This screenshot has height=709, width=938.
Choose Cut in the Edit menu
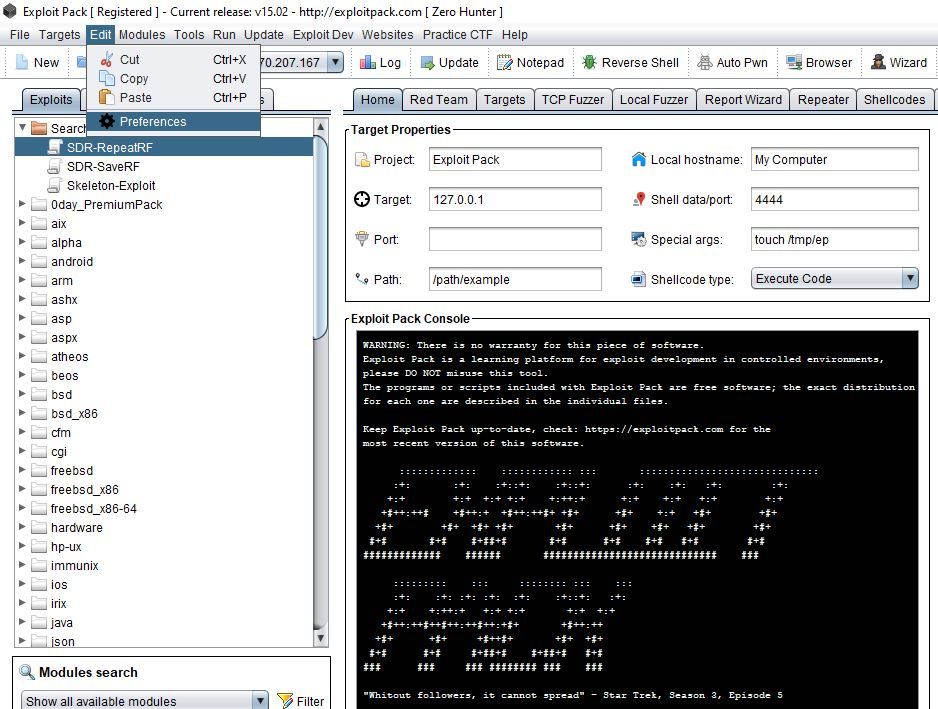[x=173, y=59]
